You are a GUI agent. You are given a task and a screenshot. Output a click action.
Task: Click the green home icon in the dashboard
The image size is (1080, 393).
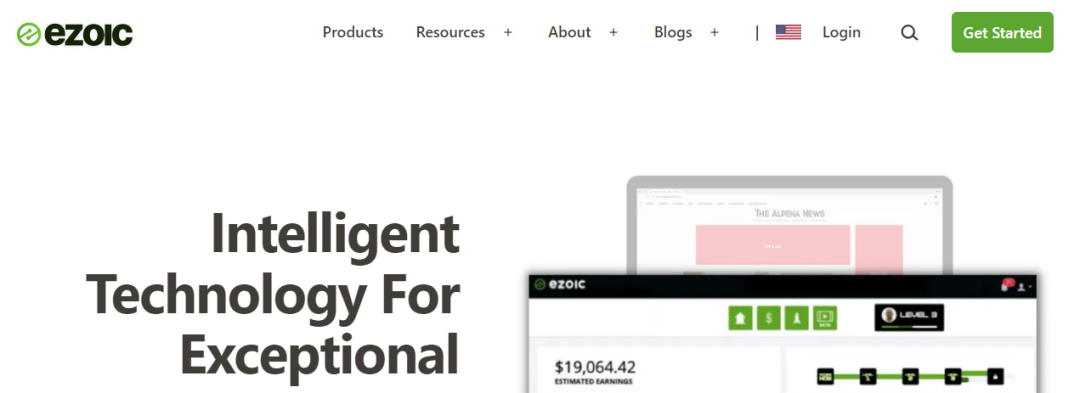click(741, 318)
